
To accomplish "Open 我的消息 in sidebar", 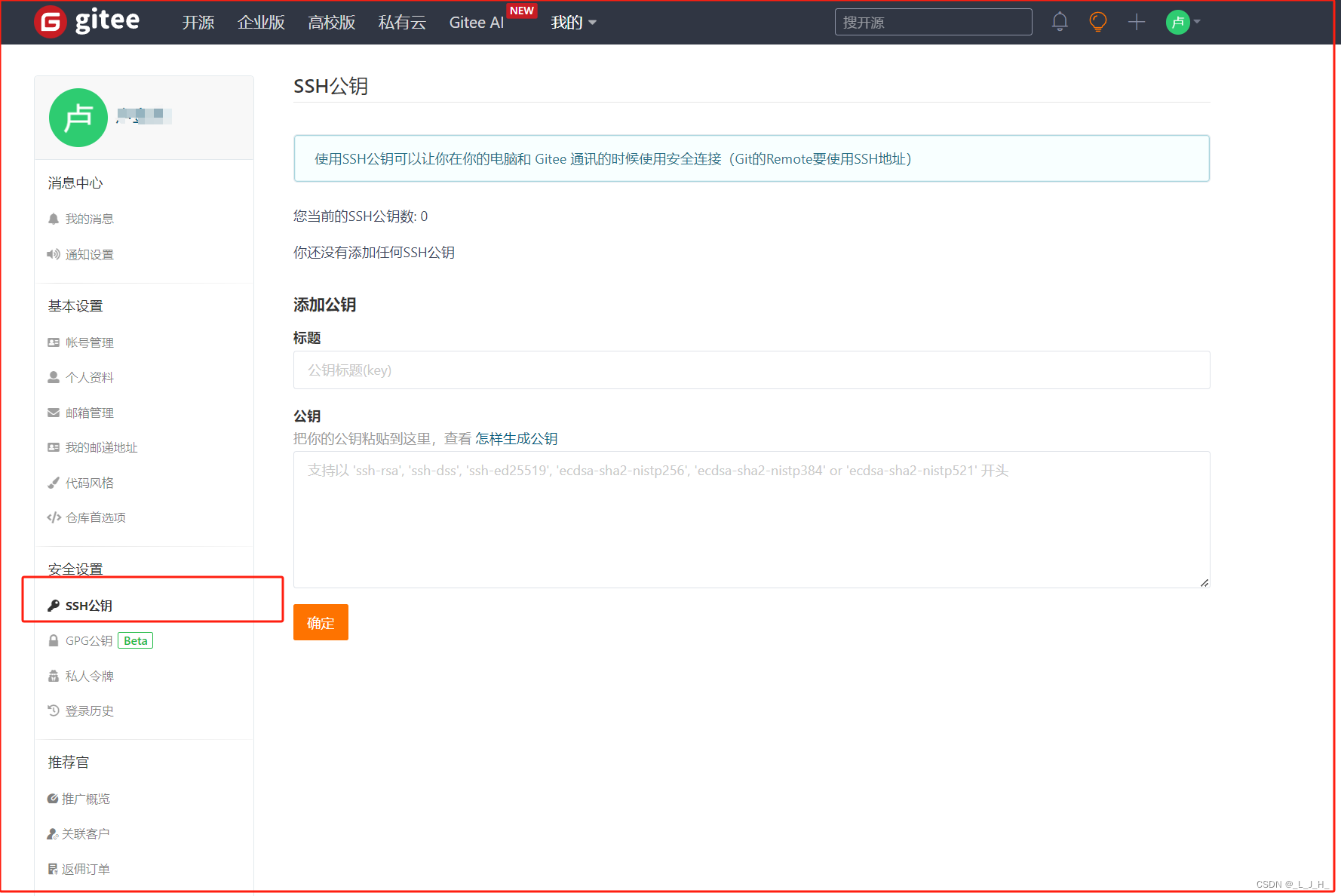I will click(x=89, y=219).
